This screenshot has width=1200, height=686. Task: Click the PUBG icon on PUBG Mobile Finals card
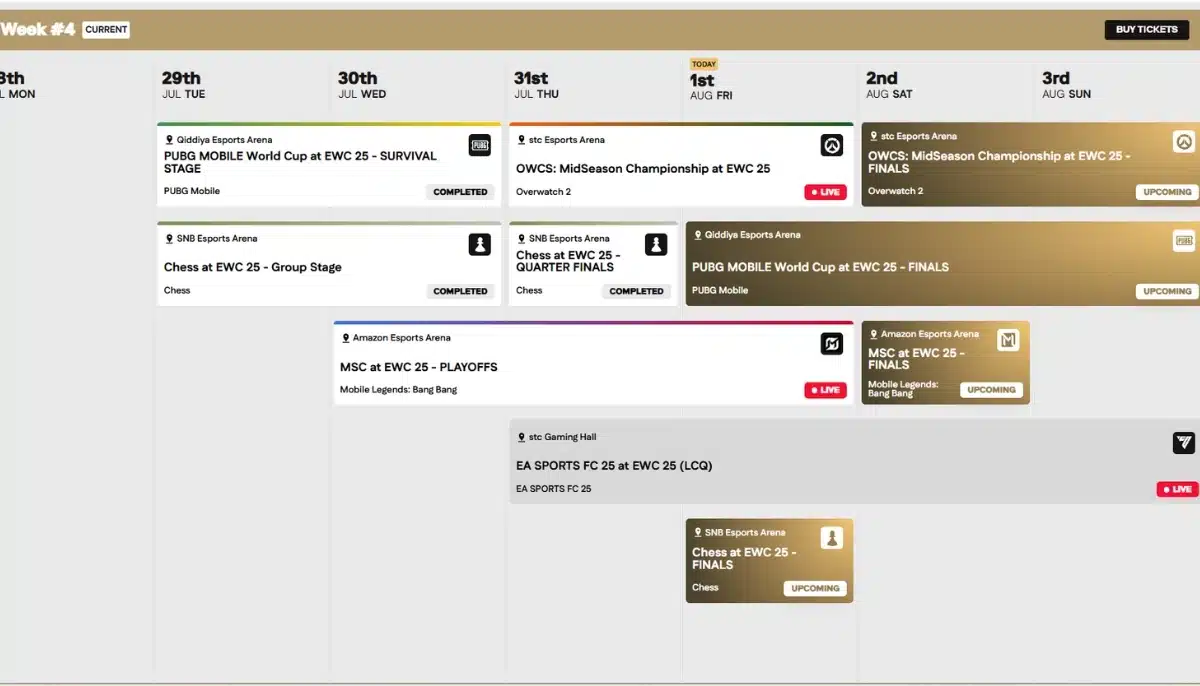click(x=1184, y=241)
